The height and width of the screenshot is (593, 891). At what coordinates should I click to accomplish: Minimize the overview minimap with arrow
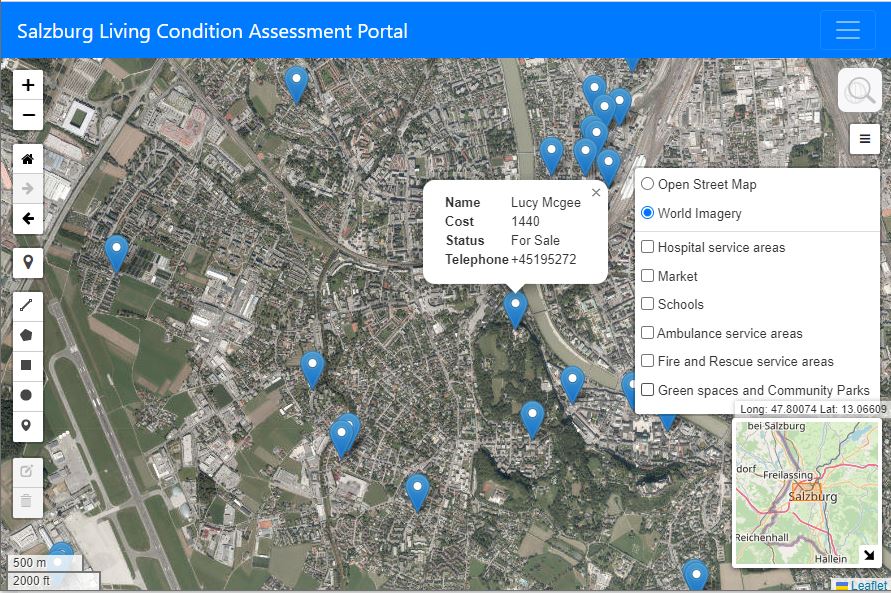point(868,554)
